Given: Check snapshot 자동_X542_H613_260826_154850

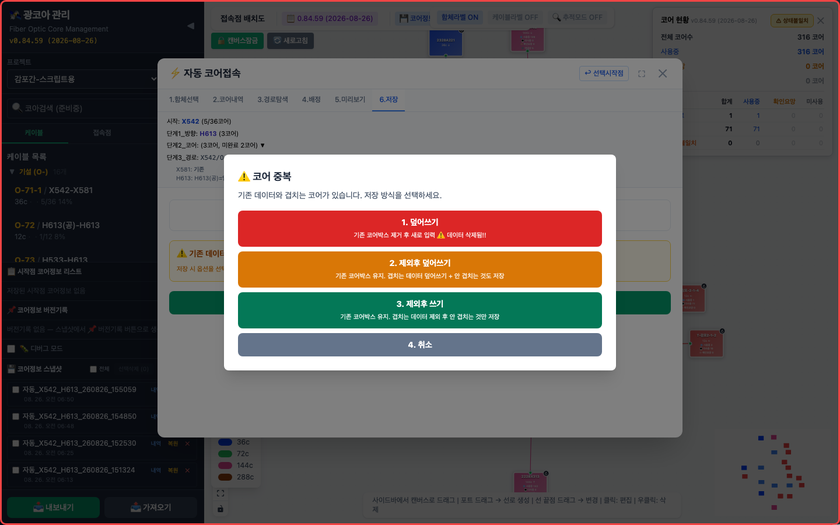Looking at the screenshot, I should (16, 416).
